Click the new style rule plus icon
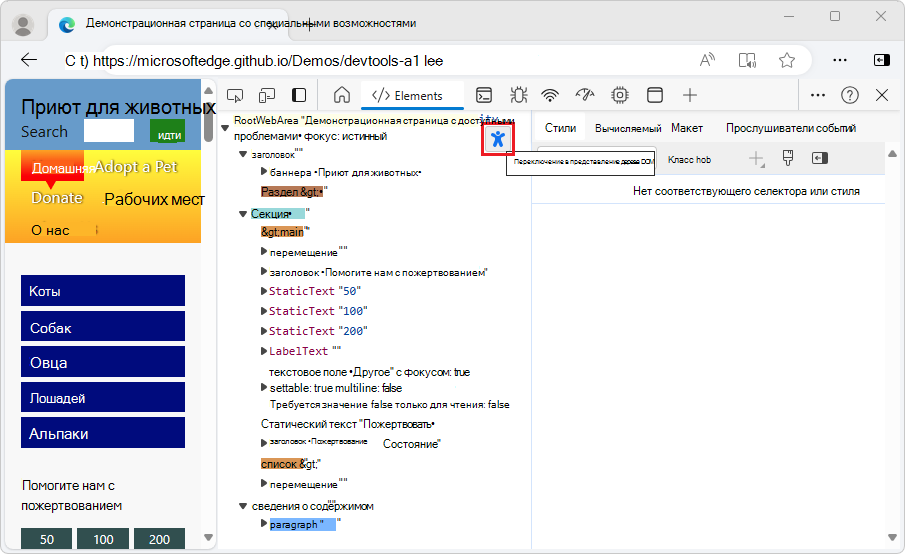 [756, 158]
